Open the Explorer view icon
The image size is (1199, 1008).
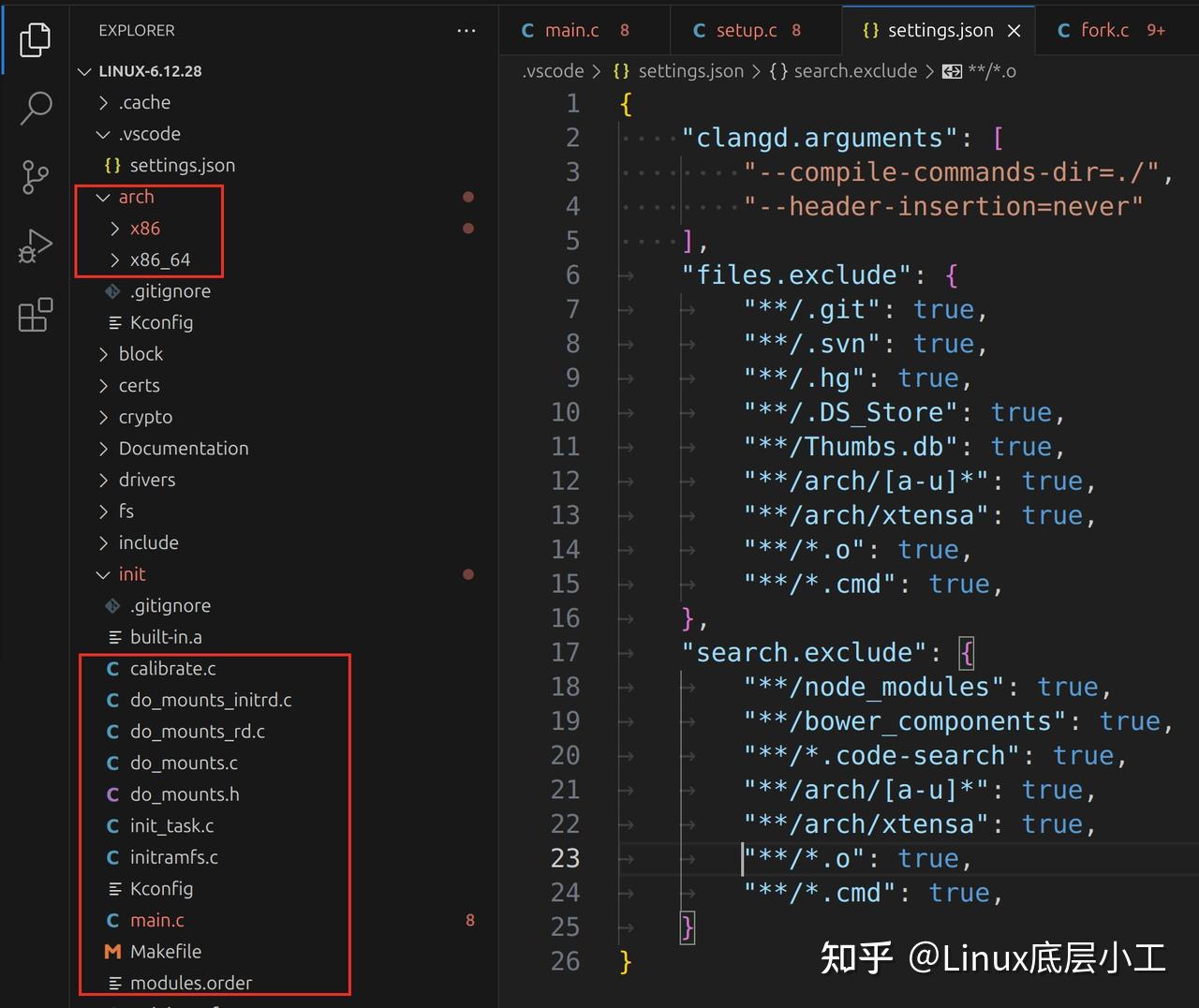click(x=36, y=39)
